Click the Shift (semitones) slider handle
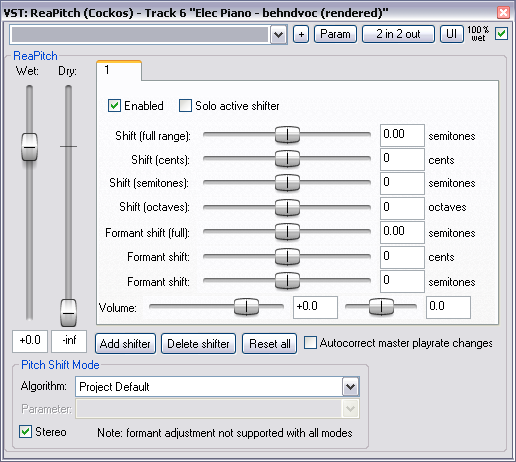Viewport: 516px width, 462px height. (287, 183)
